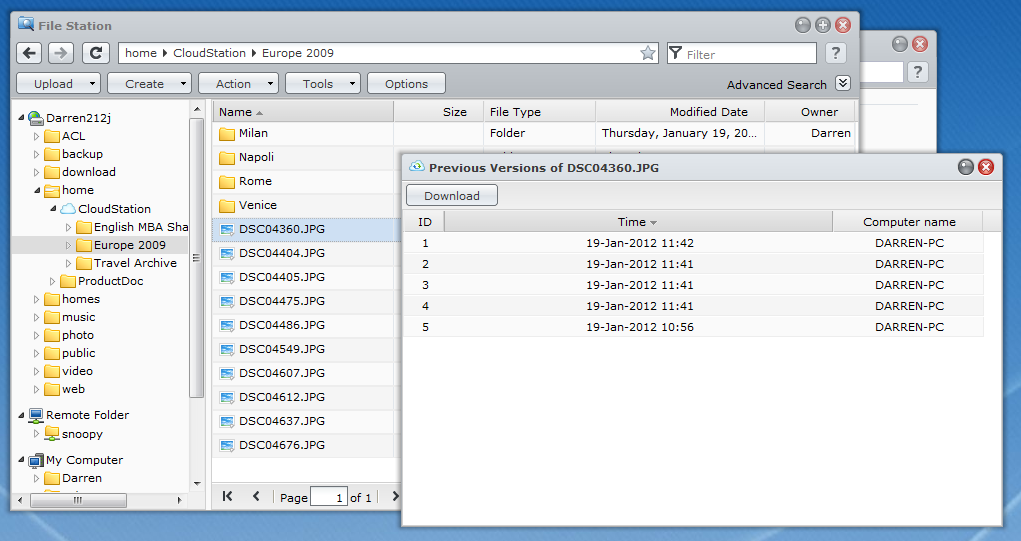Sort files by Modified Date column
Viewport: 1021px width, 541px height.
(680, 112)
